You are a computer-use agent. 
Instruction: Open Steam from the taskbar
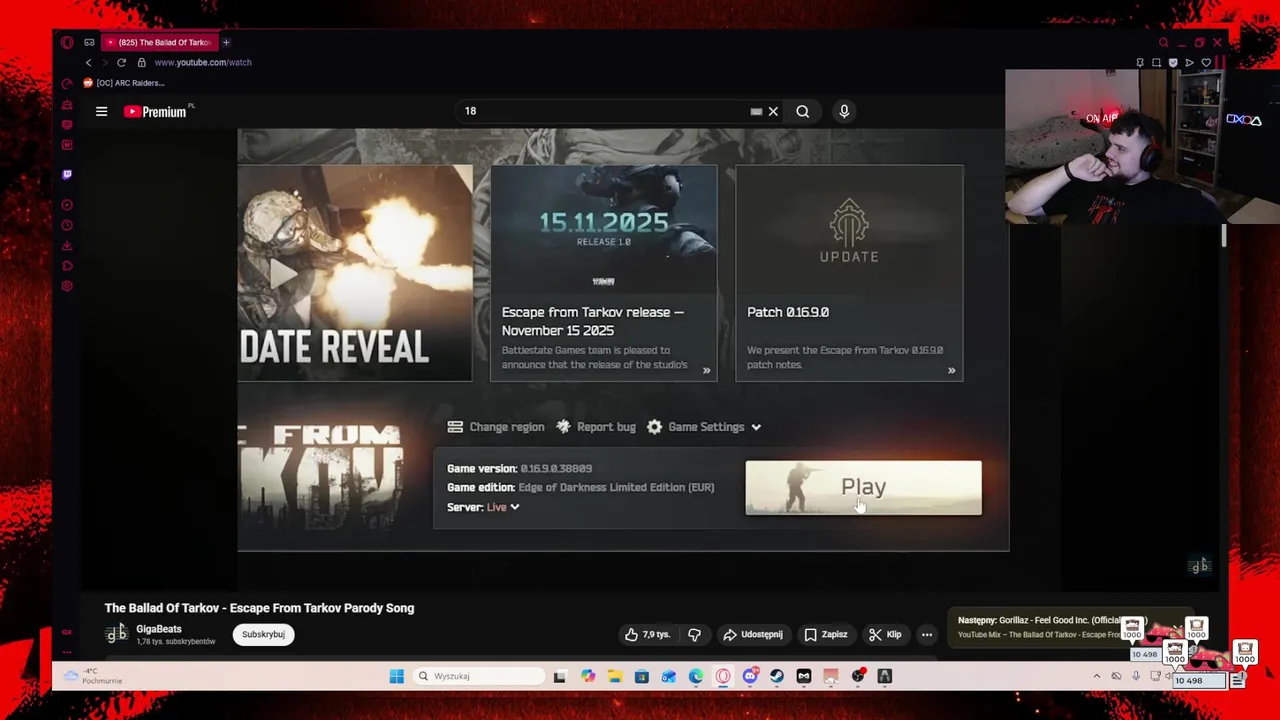coord(777,676)
